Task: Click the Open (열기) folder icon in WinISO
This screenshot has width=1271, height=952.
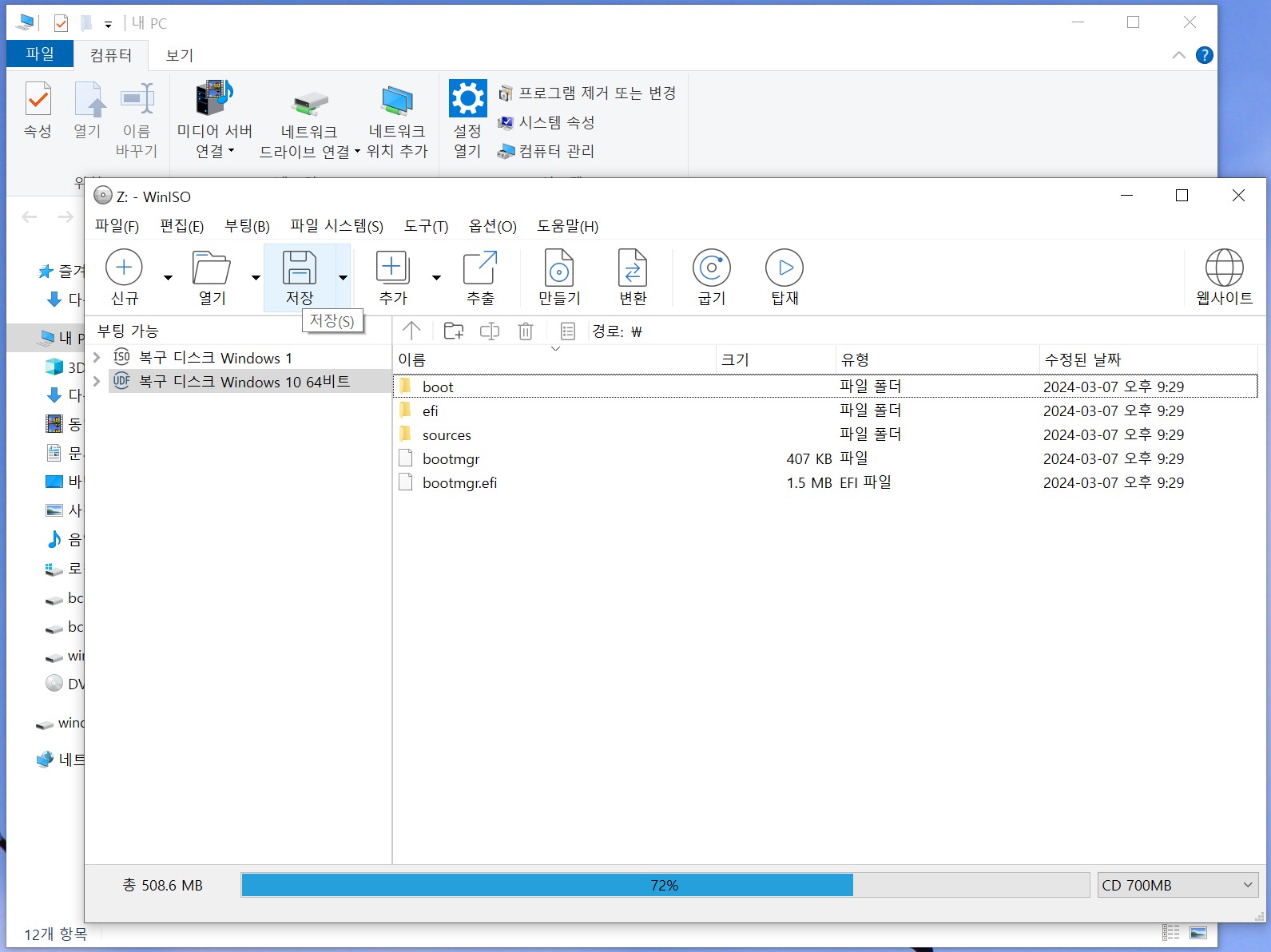Action: [x=212, y=268]
